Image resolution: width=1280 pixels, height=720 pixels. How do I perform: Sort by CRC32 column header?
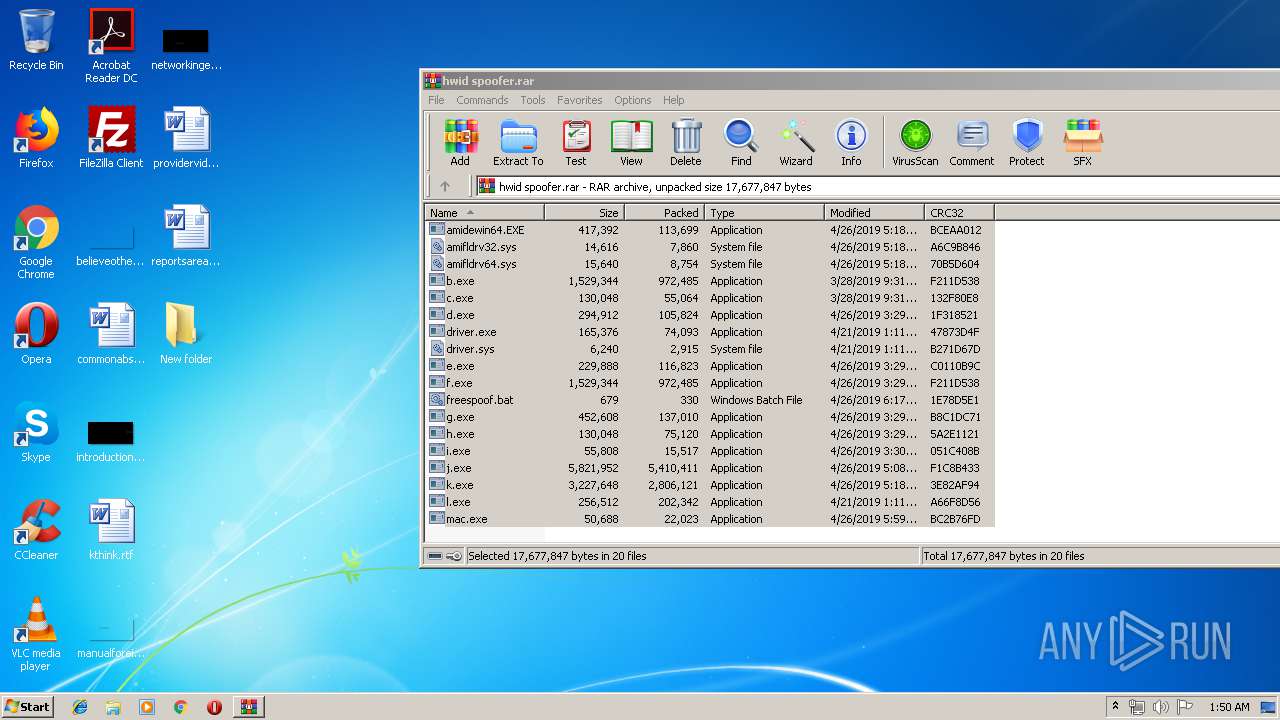pos(960,212)
